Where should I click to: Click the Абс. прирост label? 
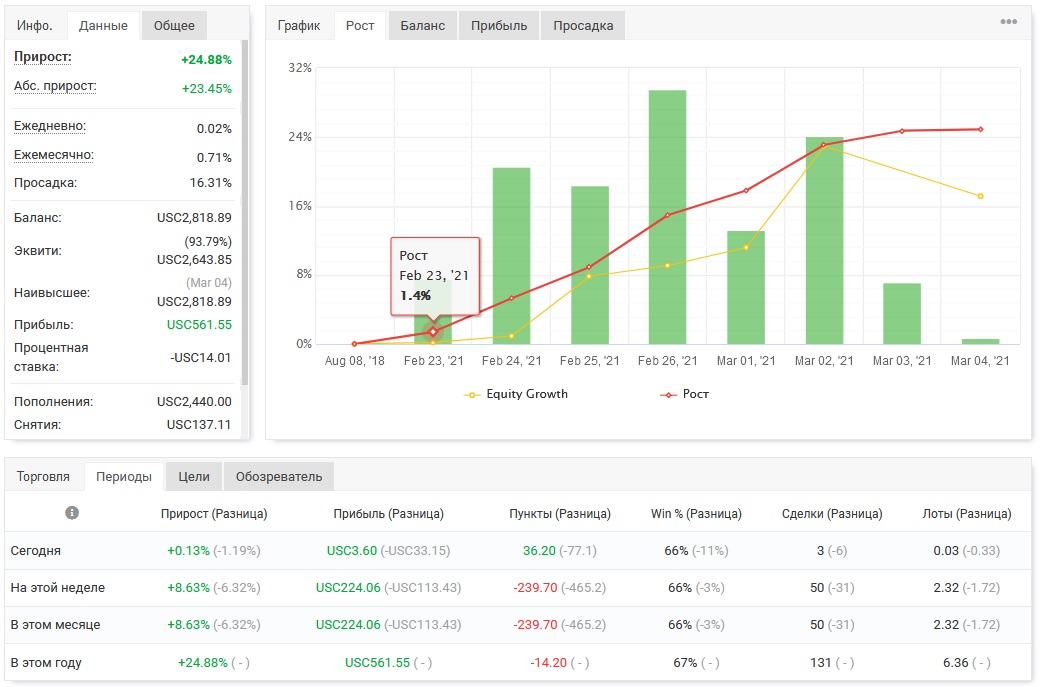(x=55, y=86)
